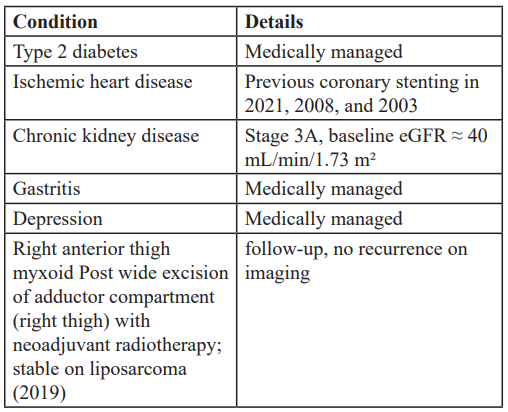The height and width of the screenshot is (412, 508).
Task: Click the Ischemic heart disease cell
Action: tap(120, 93)
